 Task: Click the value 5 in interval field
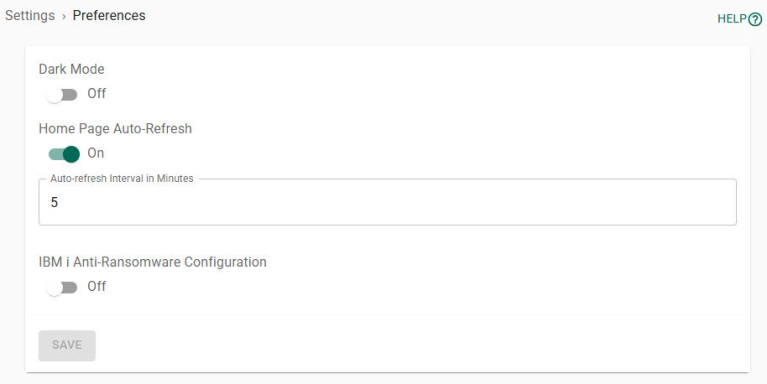pyautogui.click(x=54, y=202)
